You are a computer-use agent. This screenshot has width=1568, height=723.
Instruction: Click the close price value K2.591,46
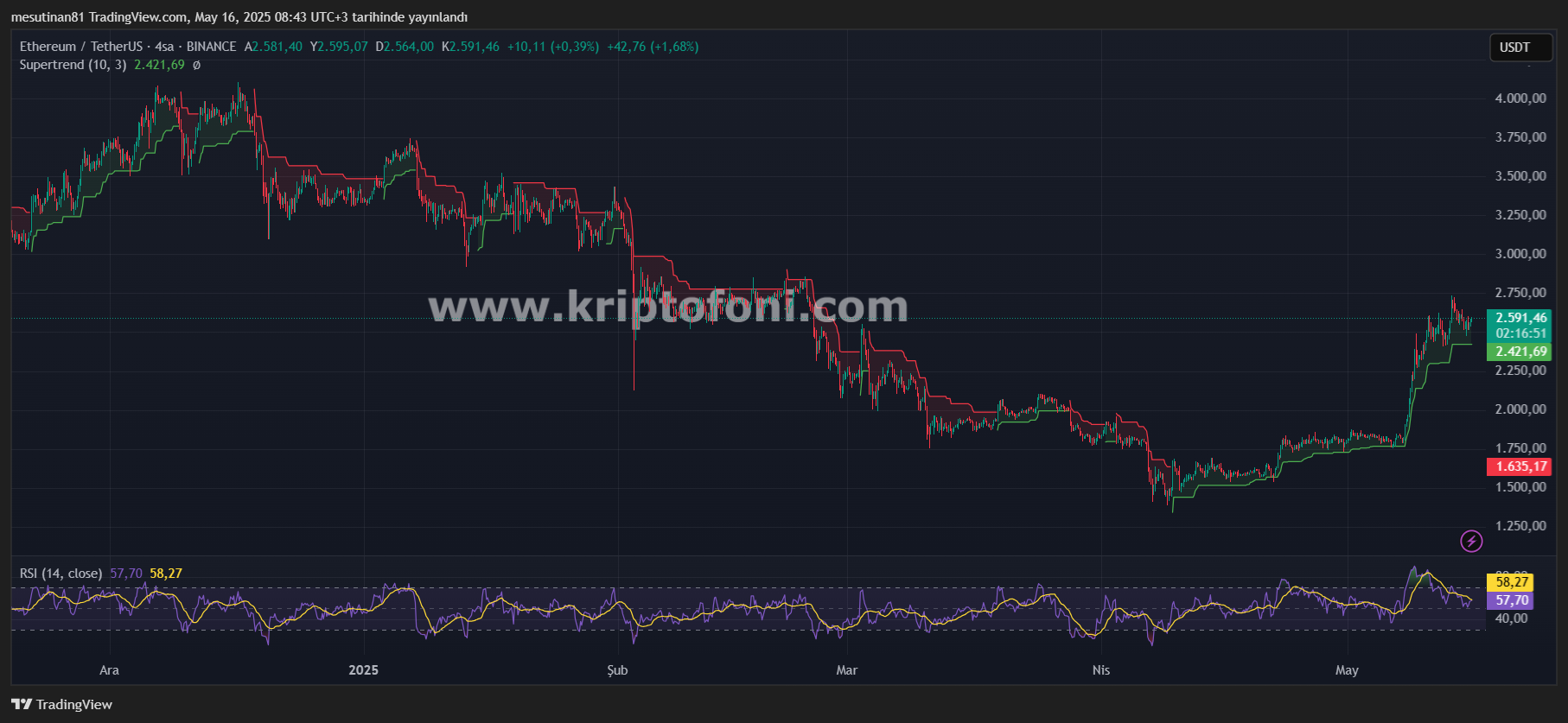pos(470,47)
